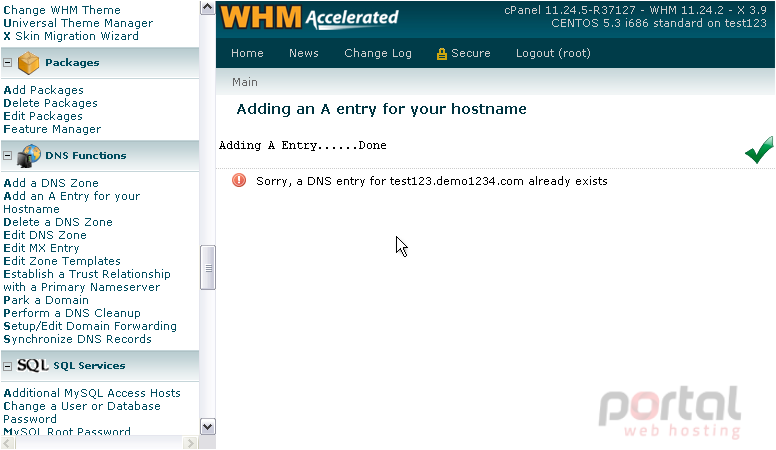
Task: Open the Secure menu item
Action: [470, 53]
